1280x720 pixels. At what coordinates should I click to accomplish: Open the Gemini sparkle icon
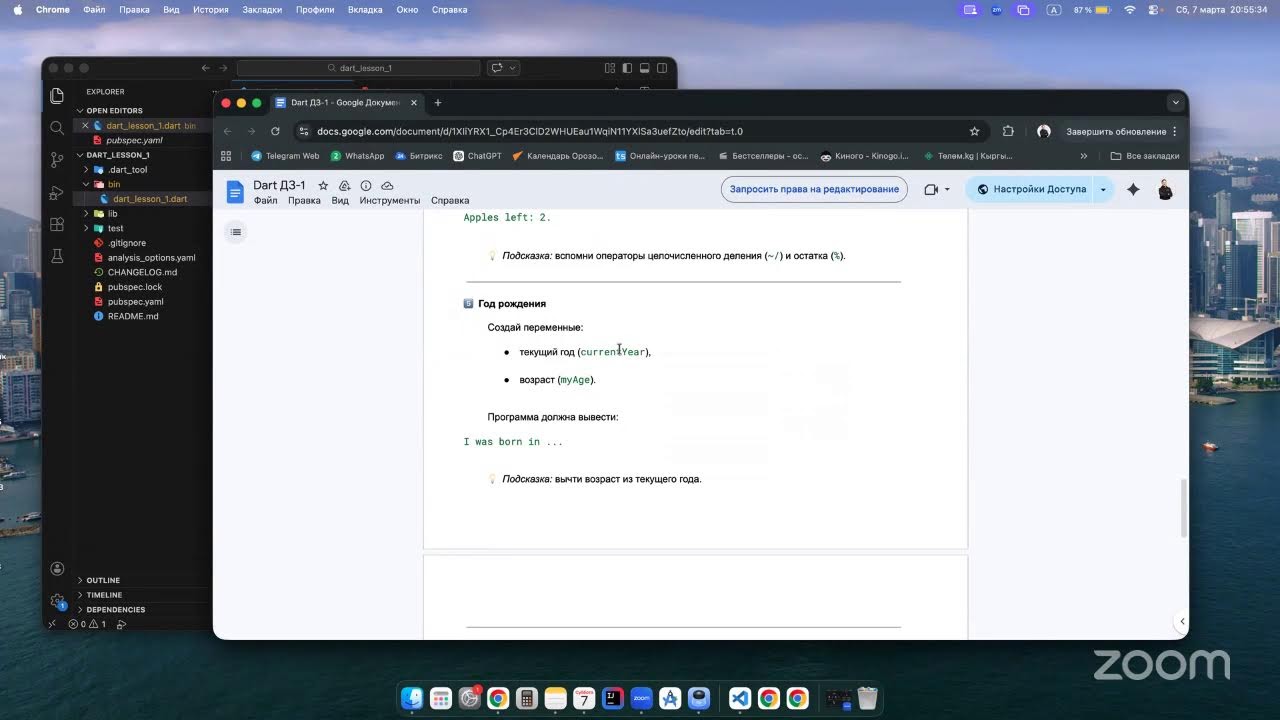click(1133, 189)
